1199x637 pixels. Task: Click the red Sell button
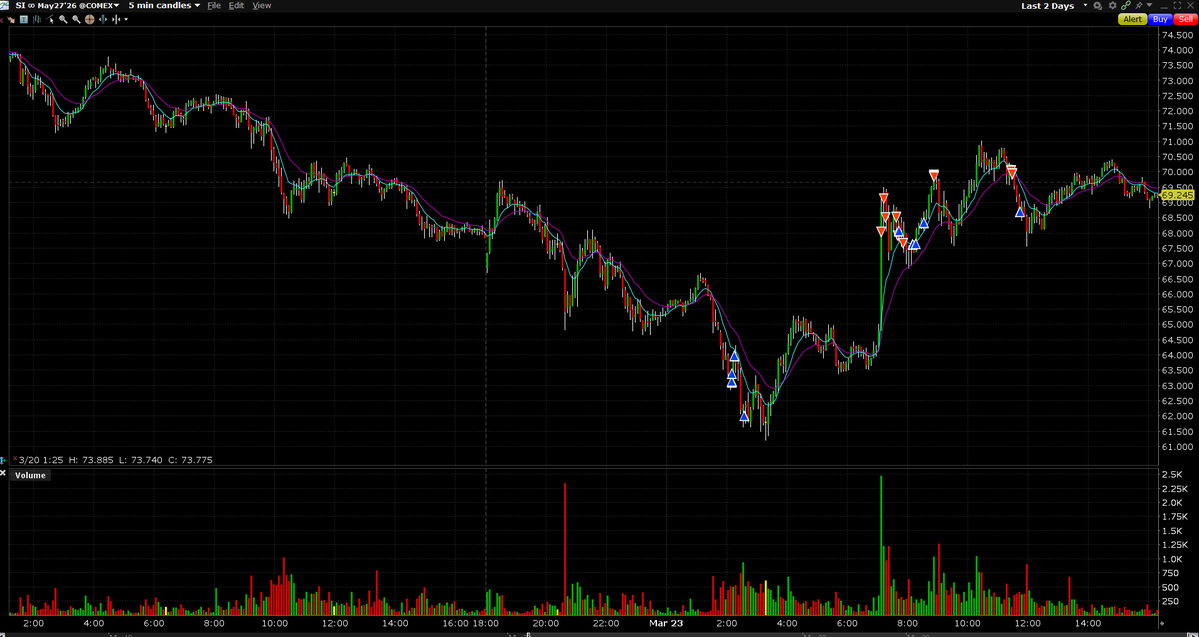pos(1186,19)
